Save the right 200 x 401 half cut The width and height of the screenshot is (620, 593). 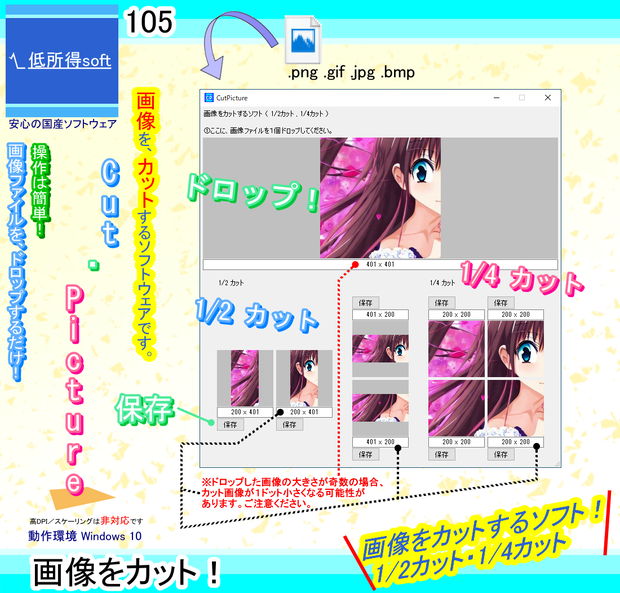289,425
